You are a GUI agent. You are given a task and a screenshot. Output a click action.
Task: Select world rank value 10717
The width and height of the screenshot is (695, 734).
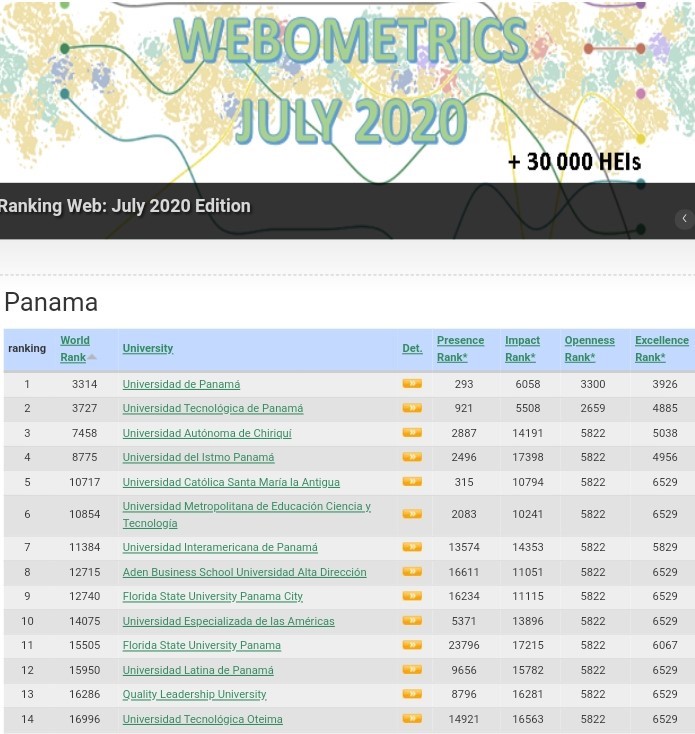(84, 482)
